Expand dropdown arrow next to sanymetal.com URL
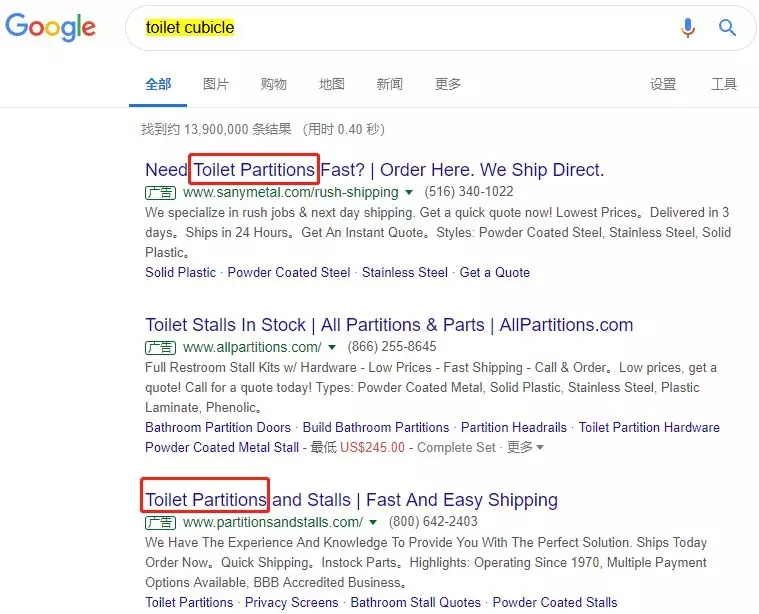The height and width of the screenshot is (614, 759). click(409, 192)
